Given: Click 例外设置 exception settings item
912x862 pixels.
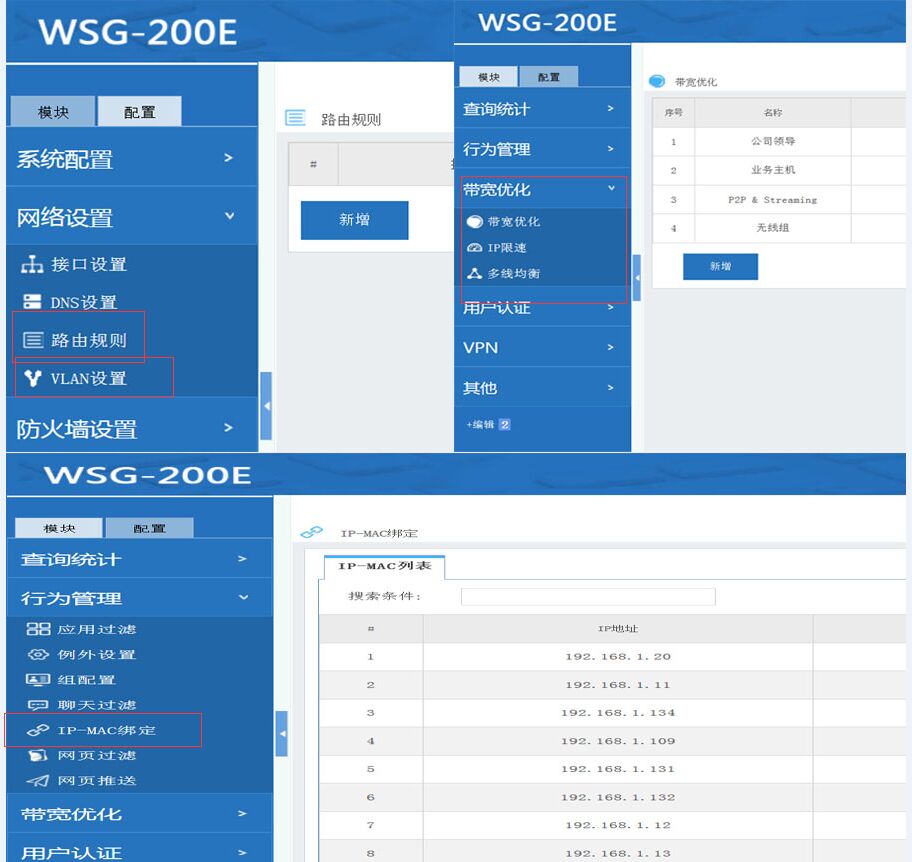Looking at the screenshot, I should point(96,655).
